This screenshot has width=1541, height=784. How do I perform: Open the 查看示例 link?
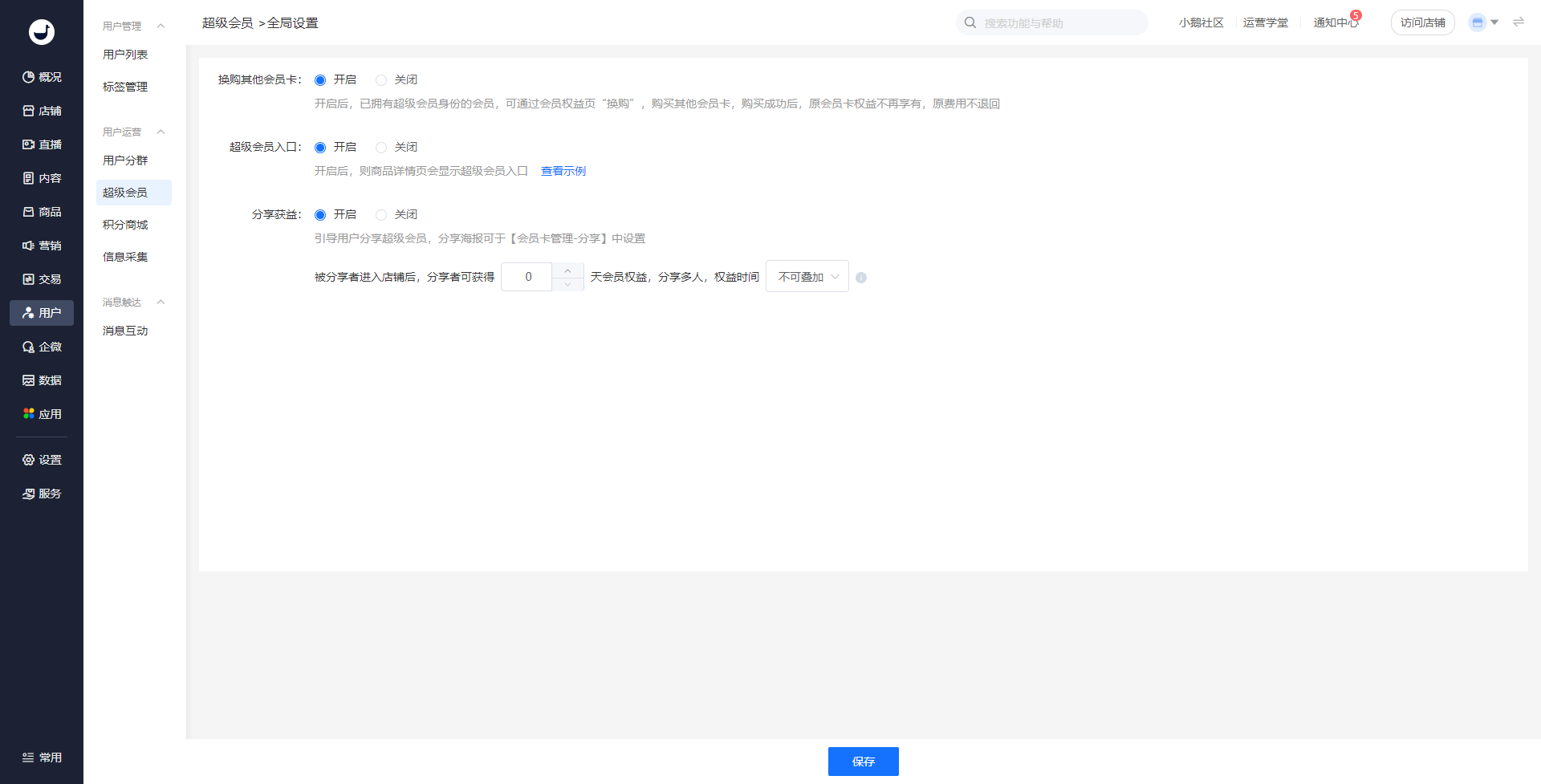tap(563, 171)
